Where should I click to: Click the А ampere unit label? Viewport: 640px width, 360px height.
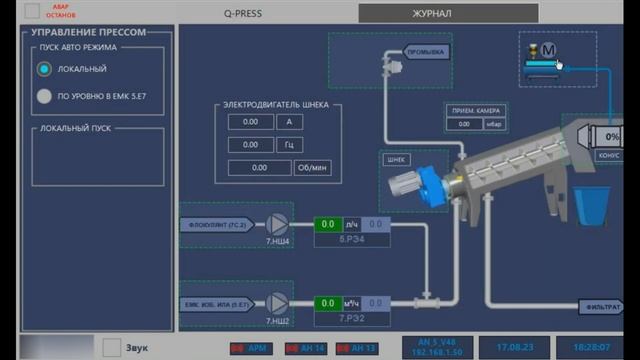click(x=289, y=122)
